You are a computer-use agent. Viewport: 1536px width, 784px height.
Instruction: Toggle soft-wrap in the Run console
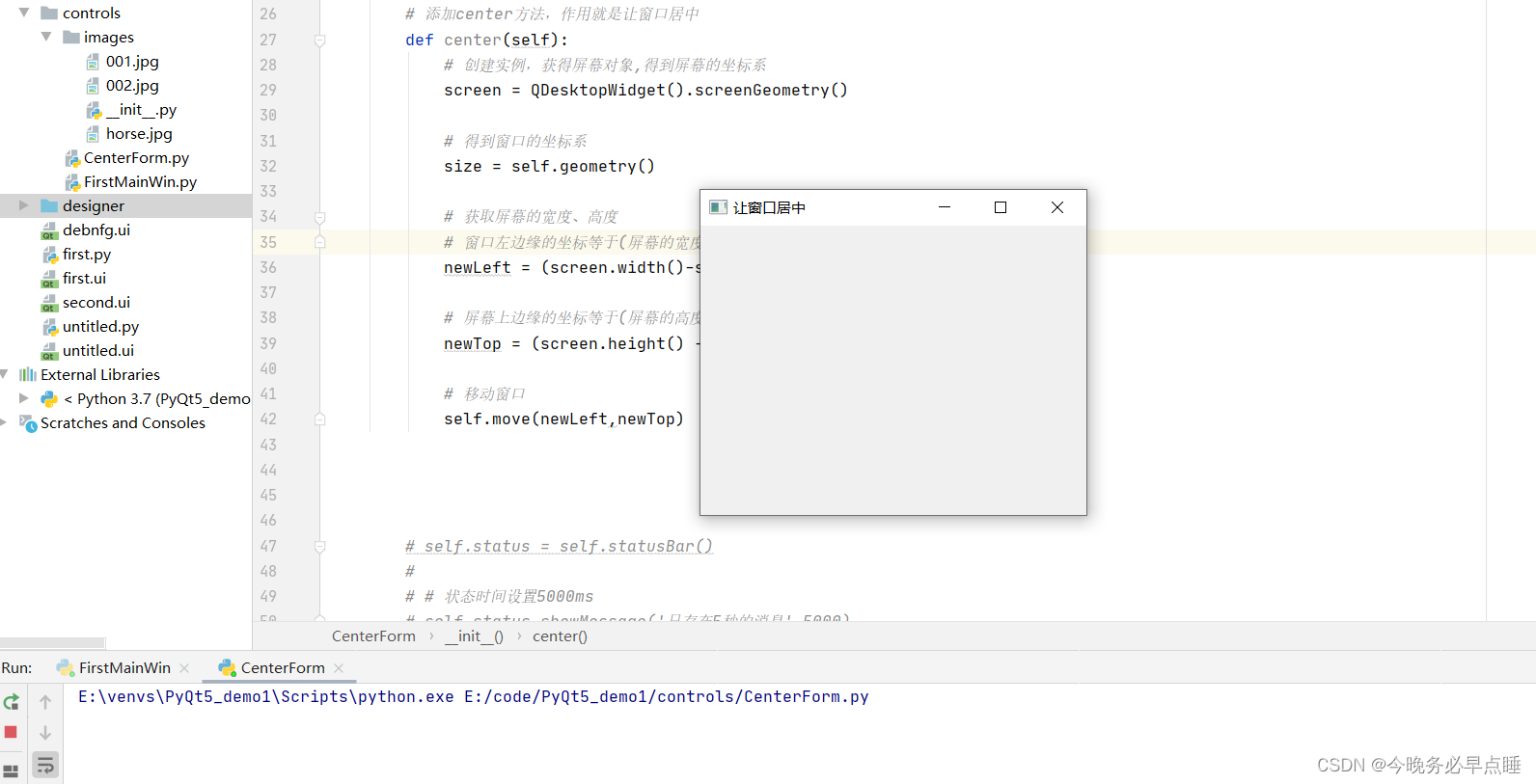point(45,766)
